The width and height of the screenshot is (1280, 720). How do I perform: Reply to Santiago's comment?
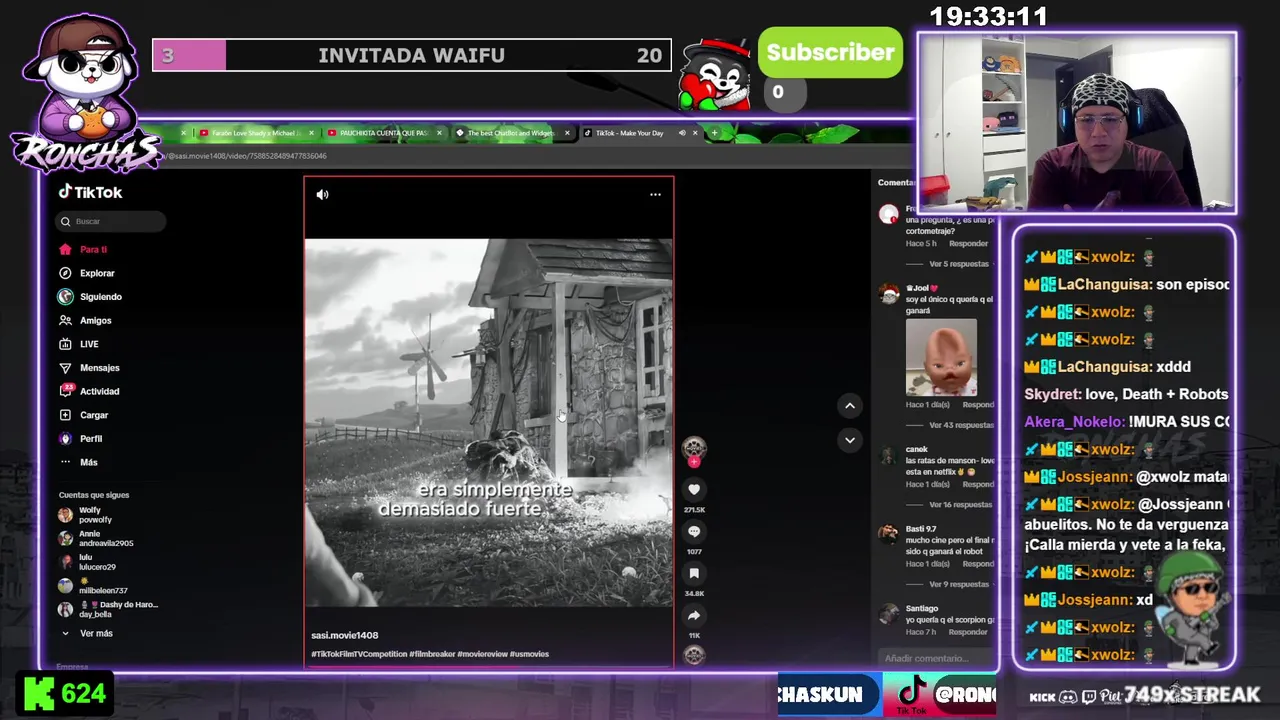968,632
